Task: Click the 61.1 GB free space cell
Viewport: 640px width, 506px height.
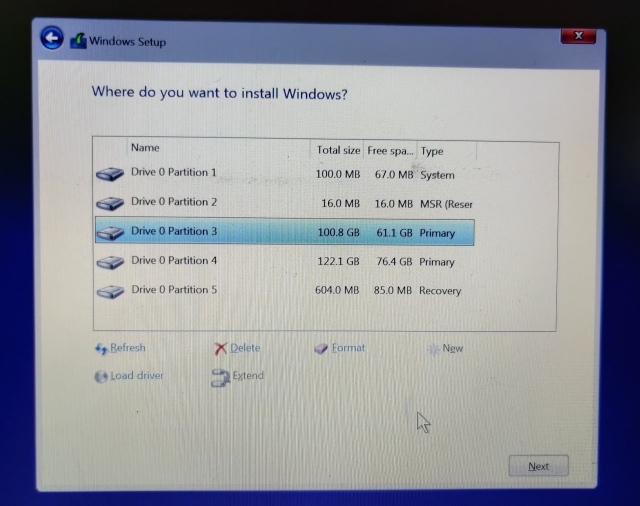Action: (x=394, y=233)
